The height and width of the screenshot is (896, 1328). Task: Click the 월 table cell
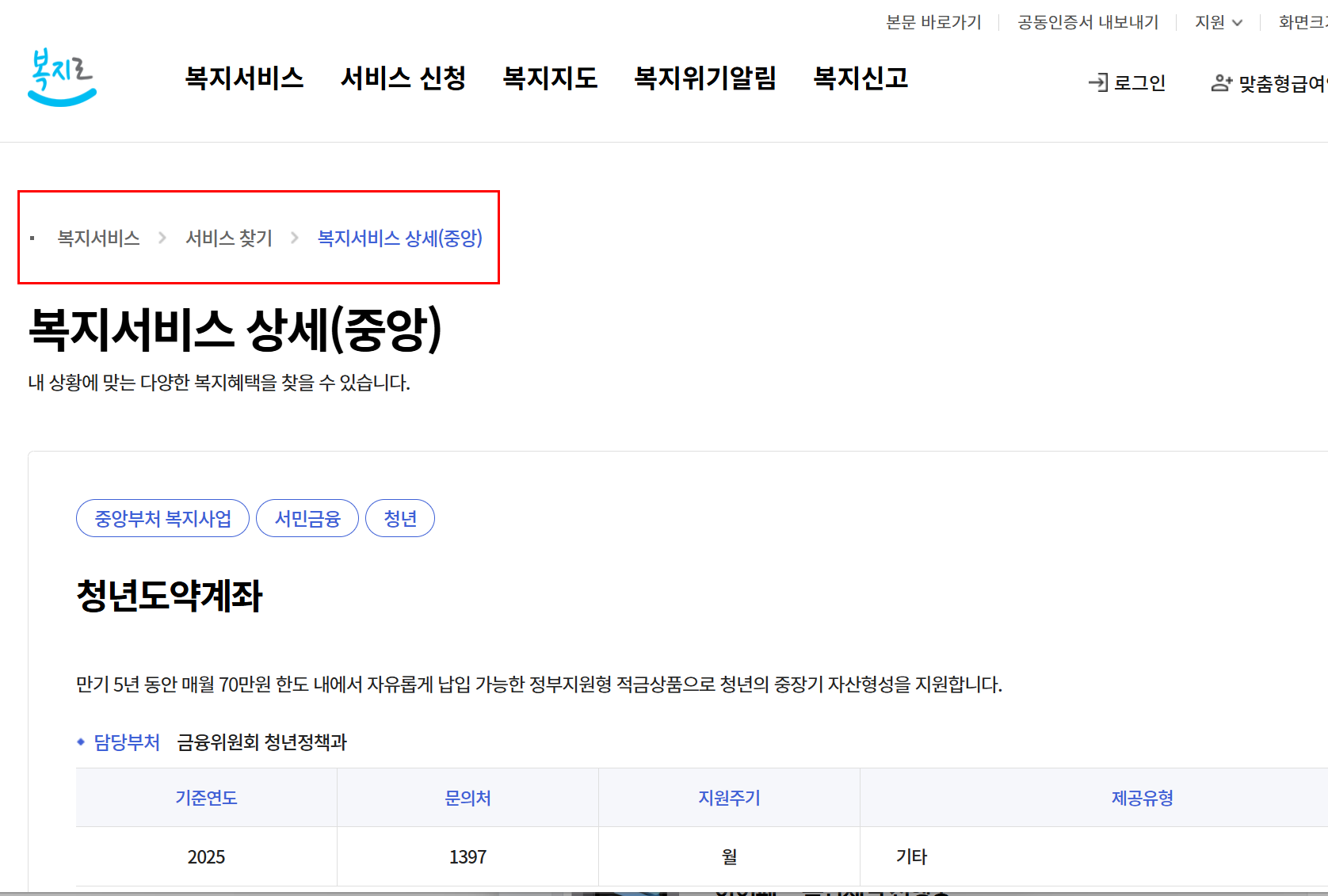[x=730, y=856]
